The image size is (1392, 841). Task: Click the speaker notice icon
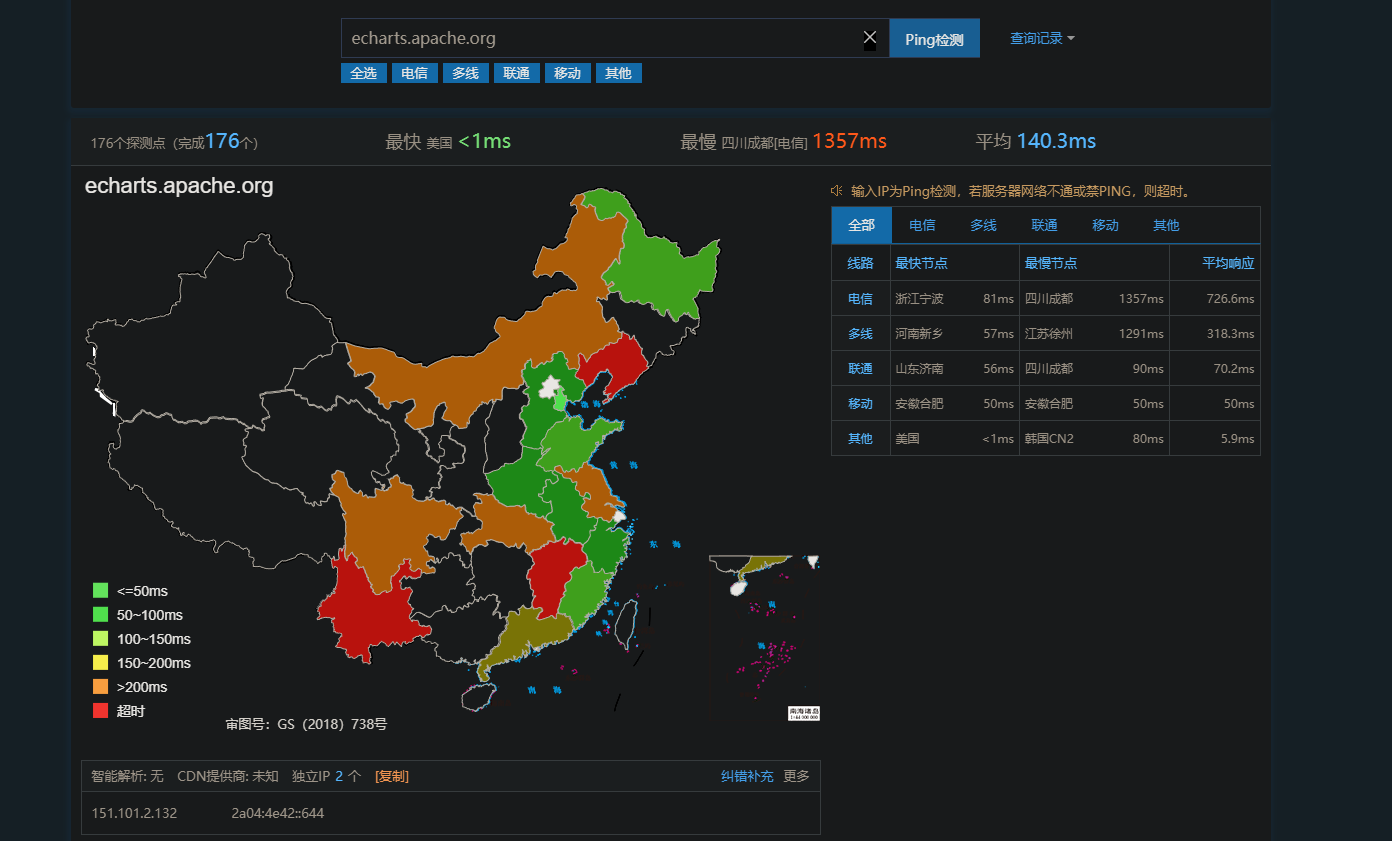837,190
